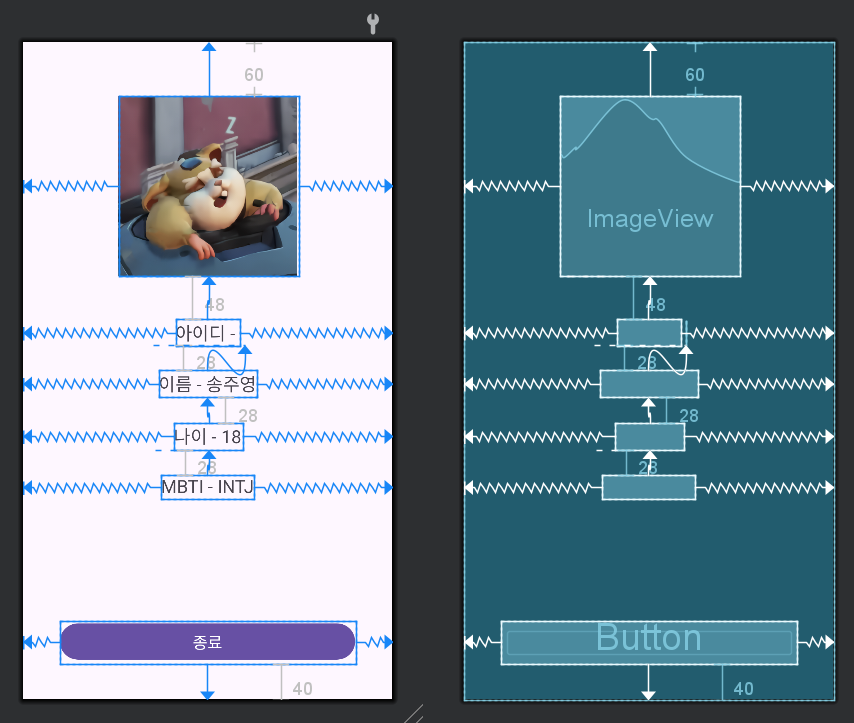Click the 40 bottom margin value in the blueprint view
Image resolution: width=854 pixels, height=723 pixels.
point(743,689)
